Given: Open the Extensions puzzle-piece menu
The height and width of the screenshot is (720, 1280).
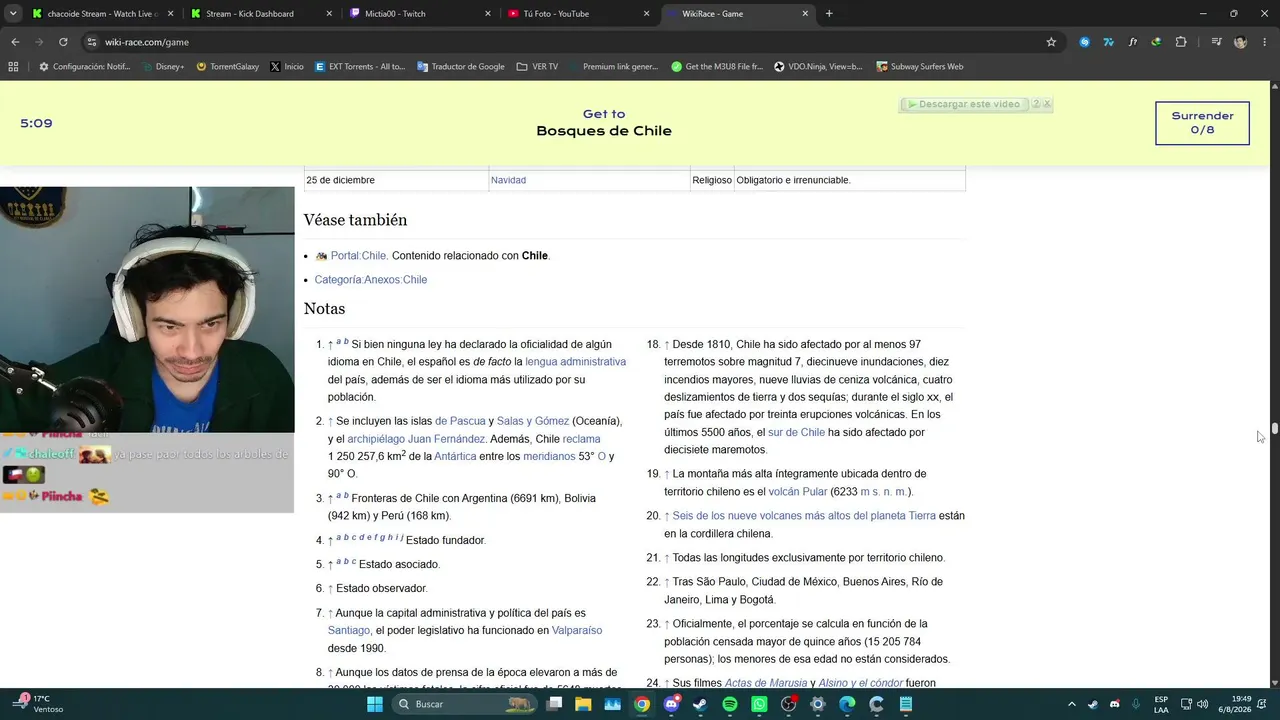Looking at the screenshot, I should (1181, 42).
